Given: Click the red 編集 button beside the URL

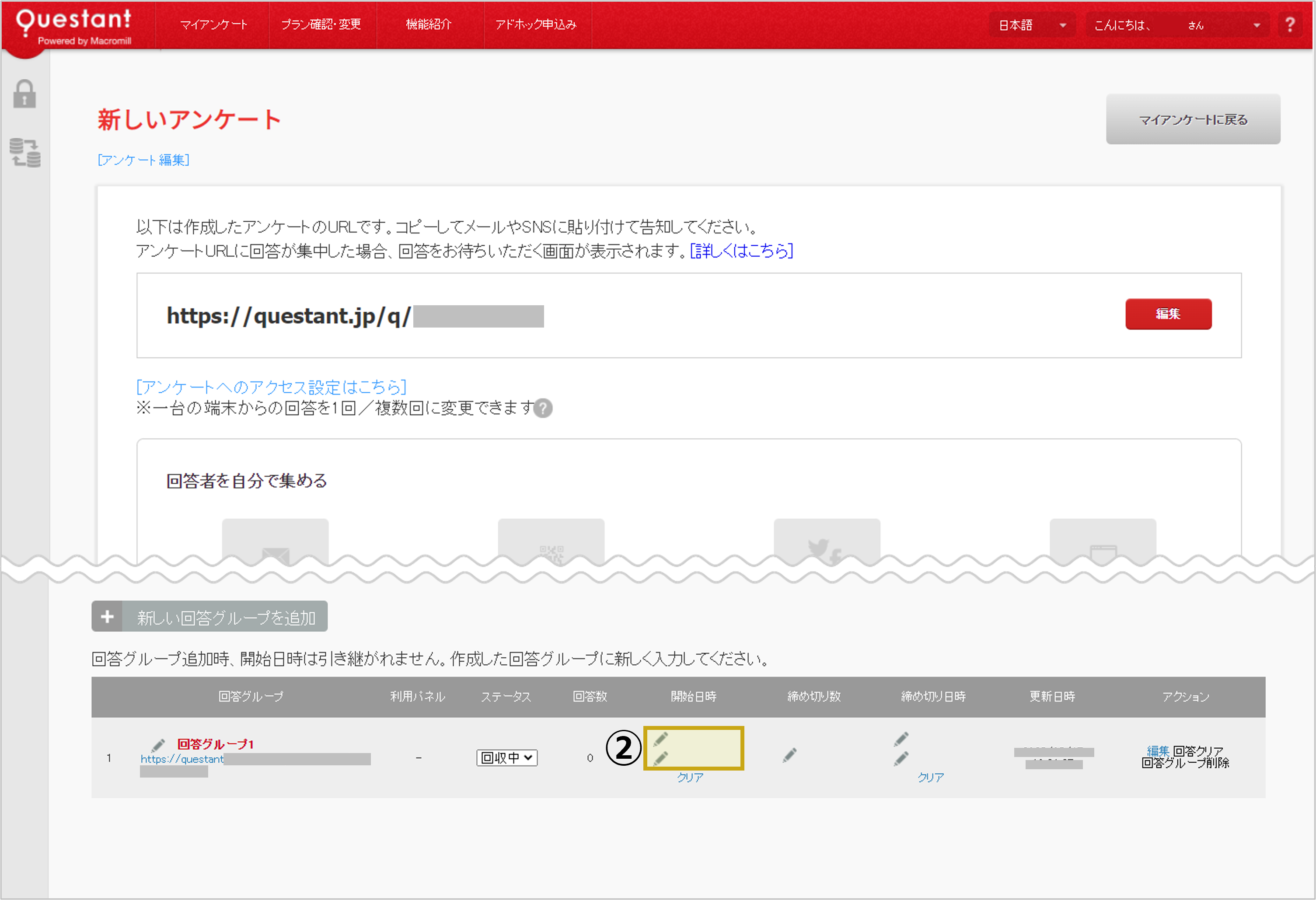Looking at the screenshot, I should click(1168, 314).
